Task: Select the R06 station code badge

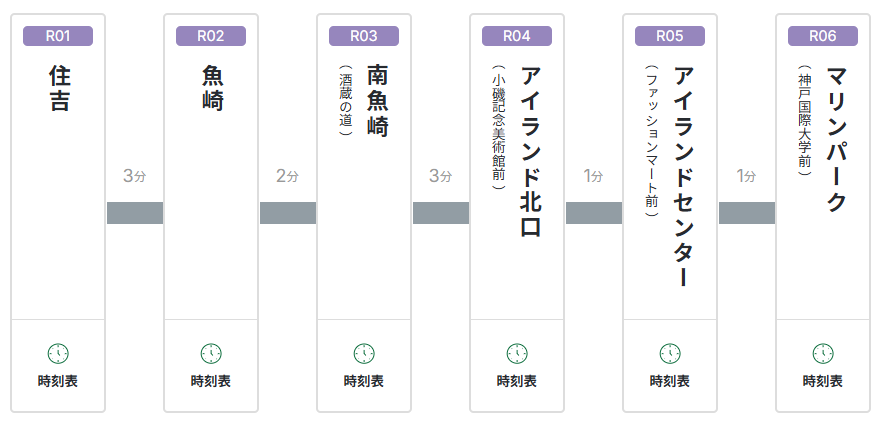Action: tap(823, 36)
